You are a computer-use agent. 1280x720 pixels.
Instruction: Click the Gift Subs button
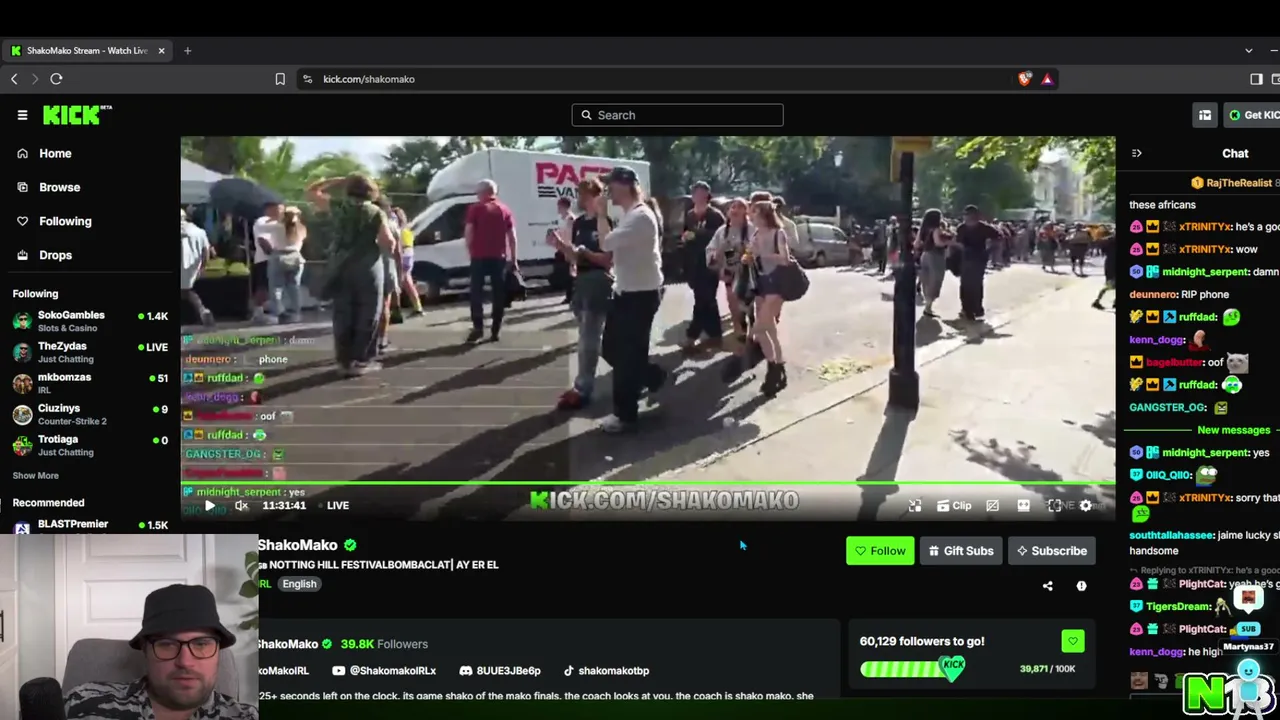coord(961,551)
